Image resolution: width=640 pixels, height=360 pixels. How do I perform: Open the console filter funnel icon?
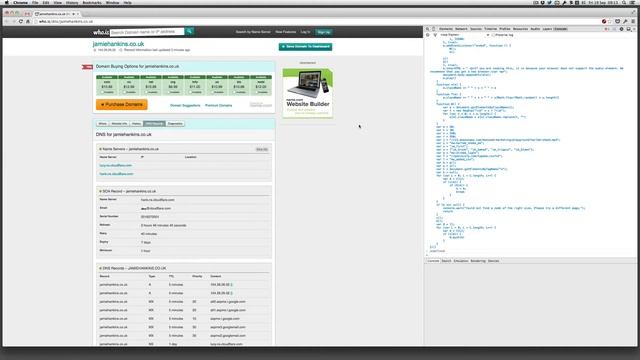click(435, 35)
